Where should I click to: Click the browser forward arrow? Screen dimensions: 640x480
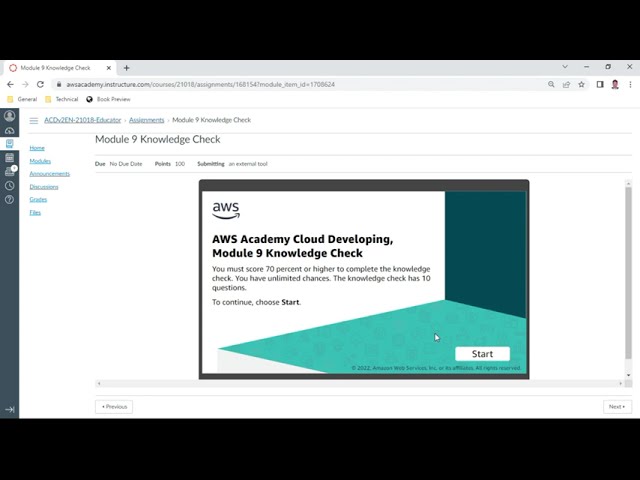[25, 84]
